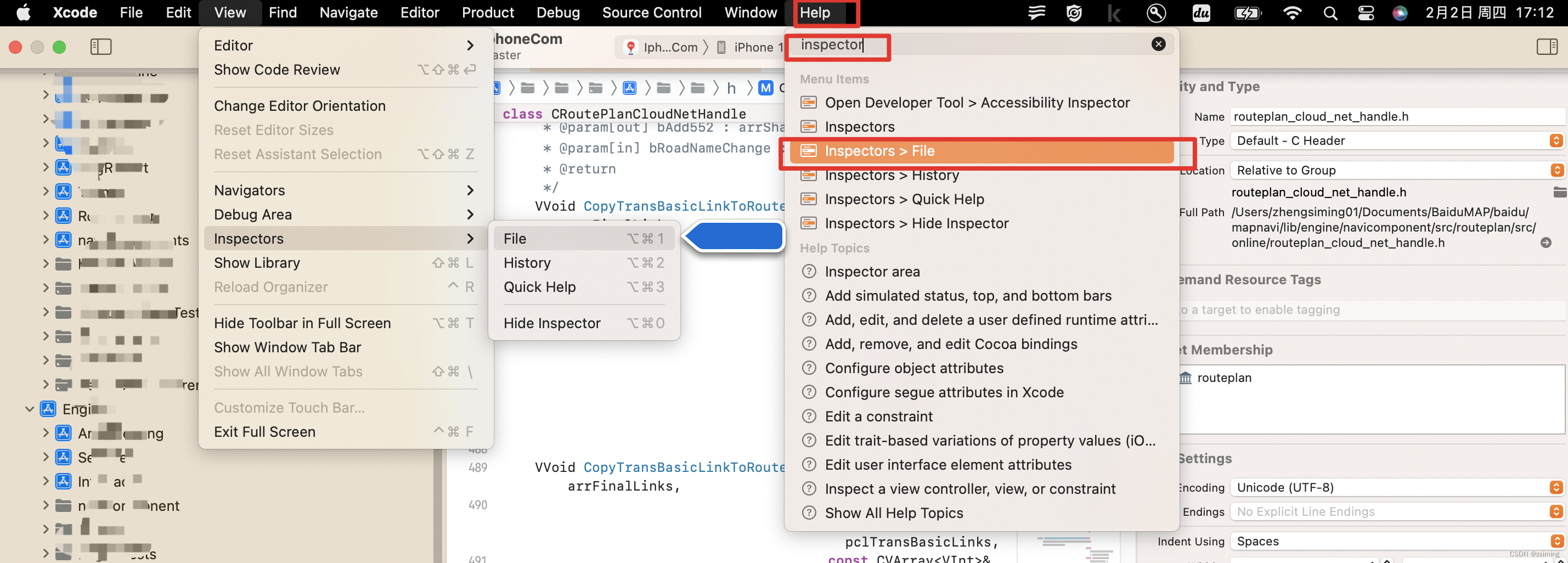1568x563 pixels.
Task: Toggle the navigator sidebar button
Action: [x=101, y=47]
